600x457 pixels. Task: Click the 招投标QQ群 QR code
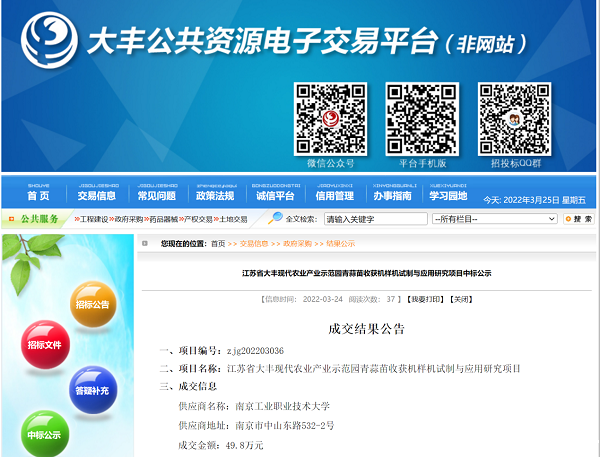pos(514,118)
